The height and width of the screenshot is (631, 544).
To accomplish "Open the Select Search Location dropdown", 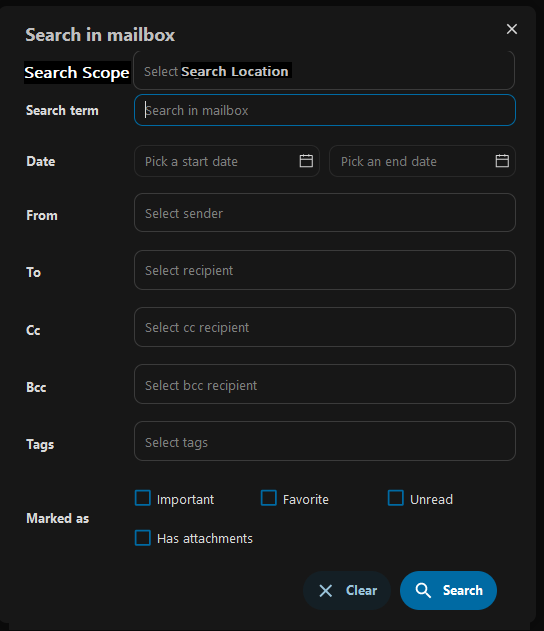I will pos(324,70).
